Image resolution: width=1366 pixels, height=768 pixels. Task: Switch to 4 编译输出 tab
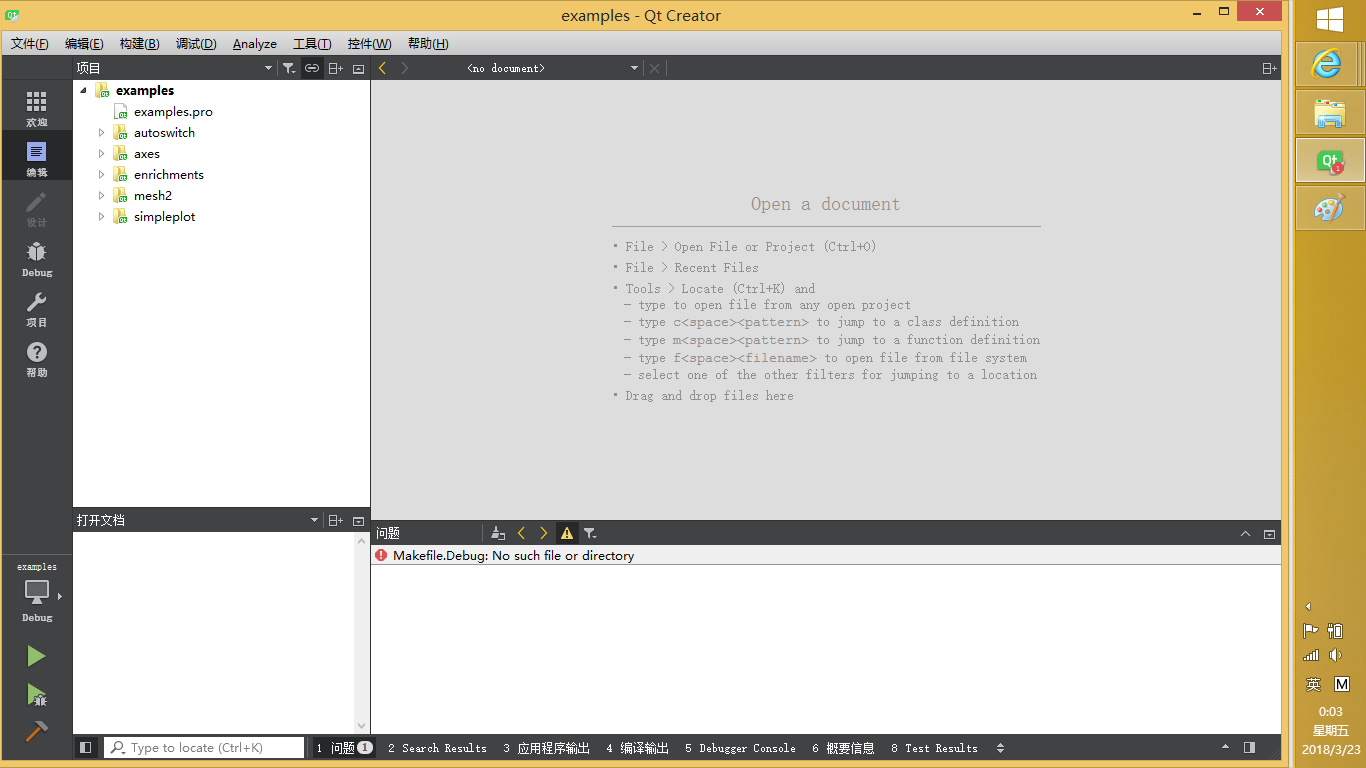point(638,748)
